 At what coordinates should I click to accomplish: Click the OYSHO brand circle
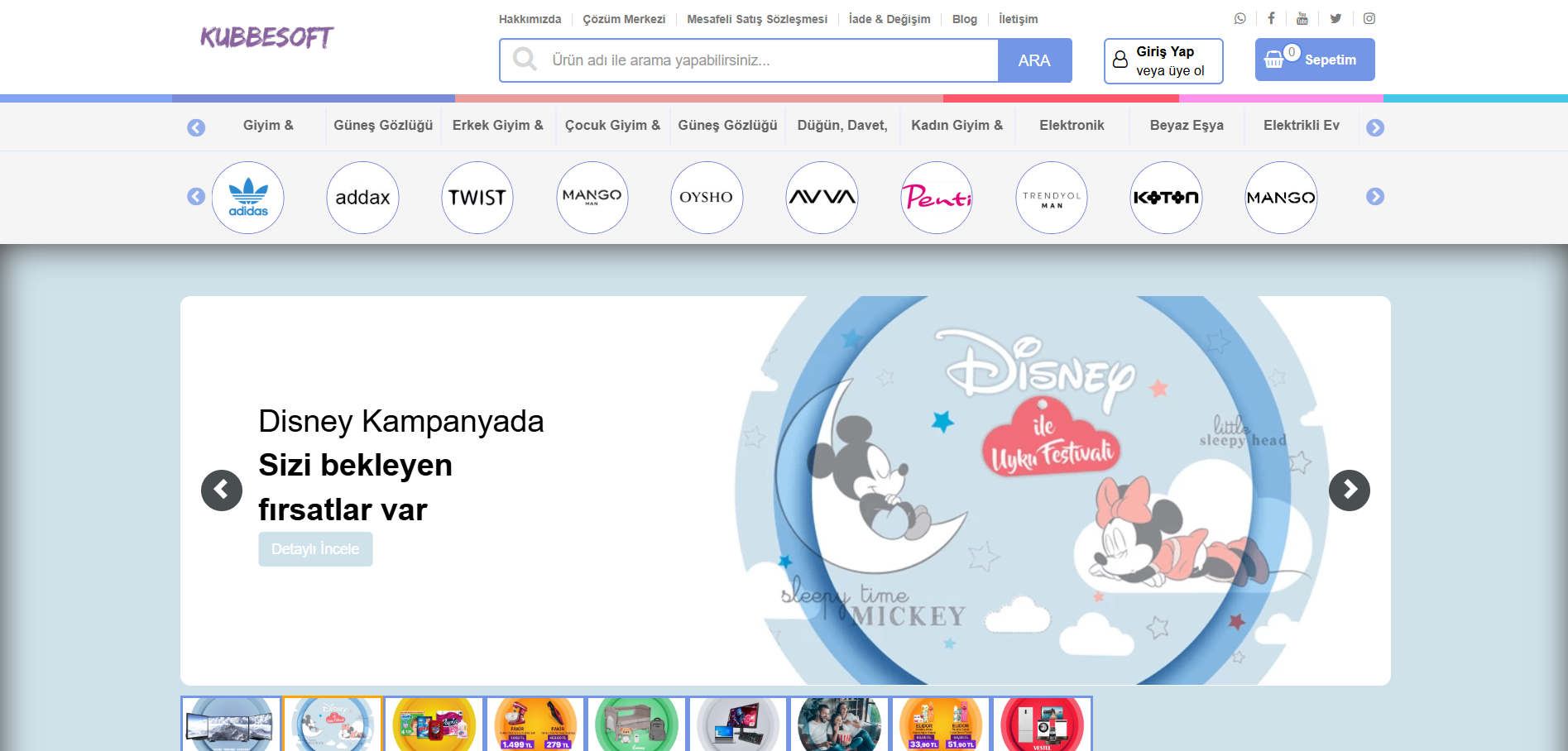point(707,198)
